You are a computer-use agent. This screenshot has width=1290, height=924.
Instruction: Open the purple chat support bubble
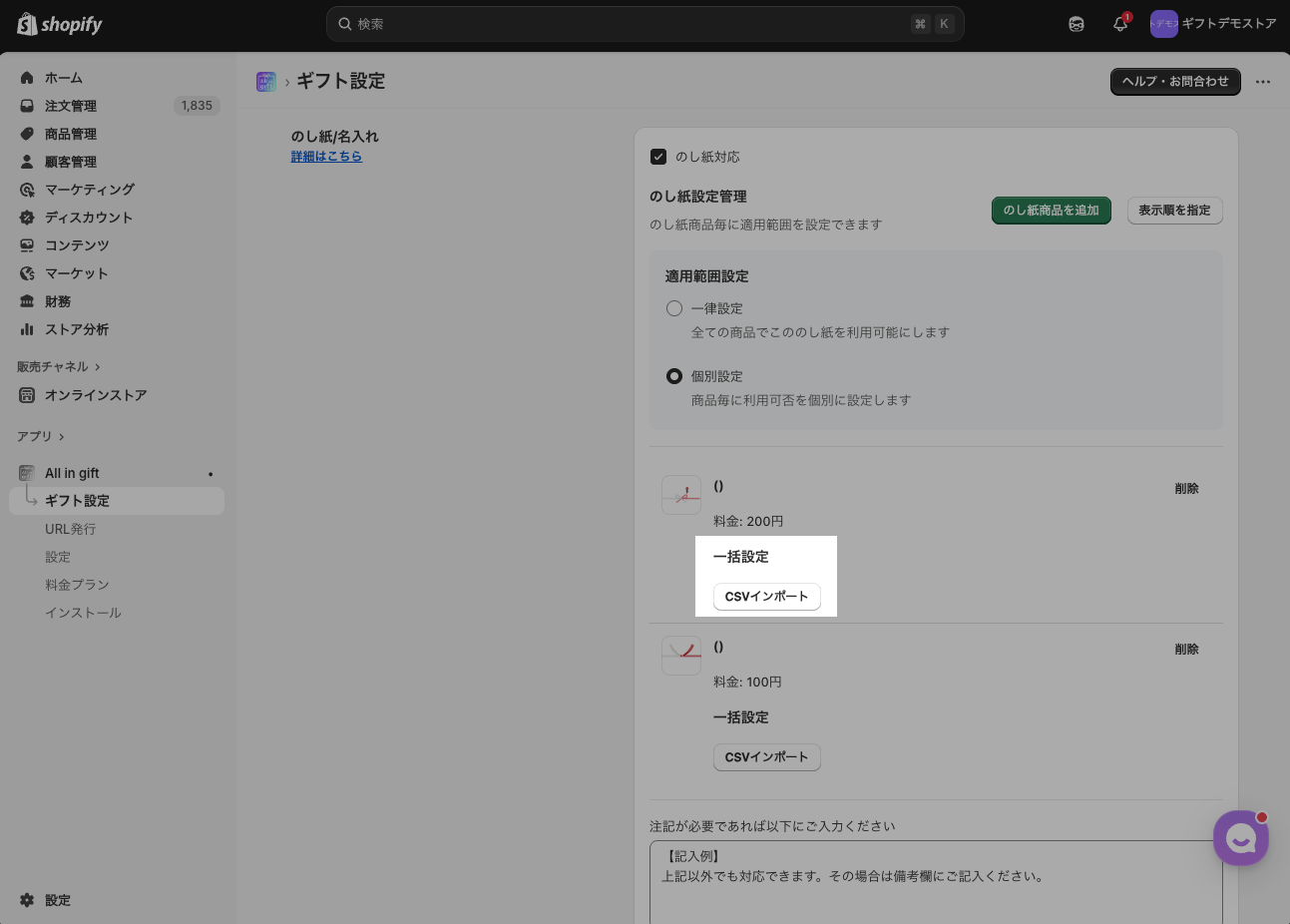[1240, 838]
